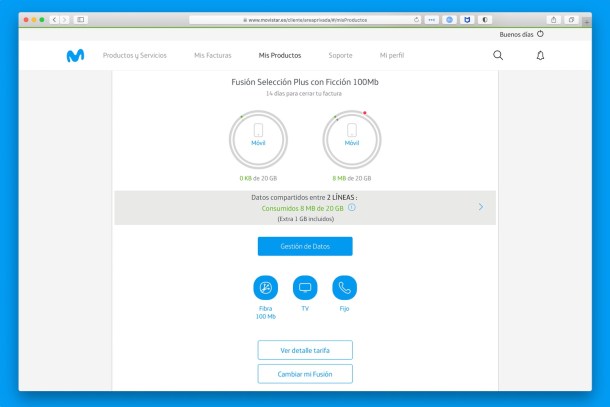This screenshot has width=610, height=407.
Task: Open the Fibra 100 Mb icon
Action: coord(266,288)
